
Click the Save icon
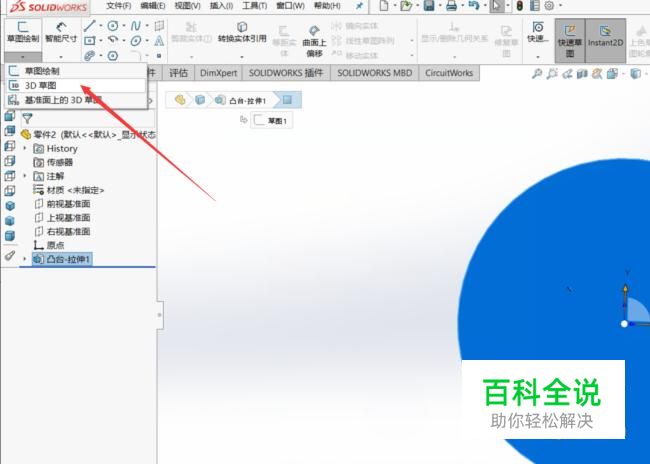coord(429,6)
